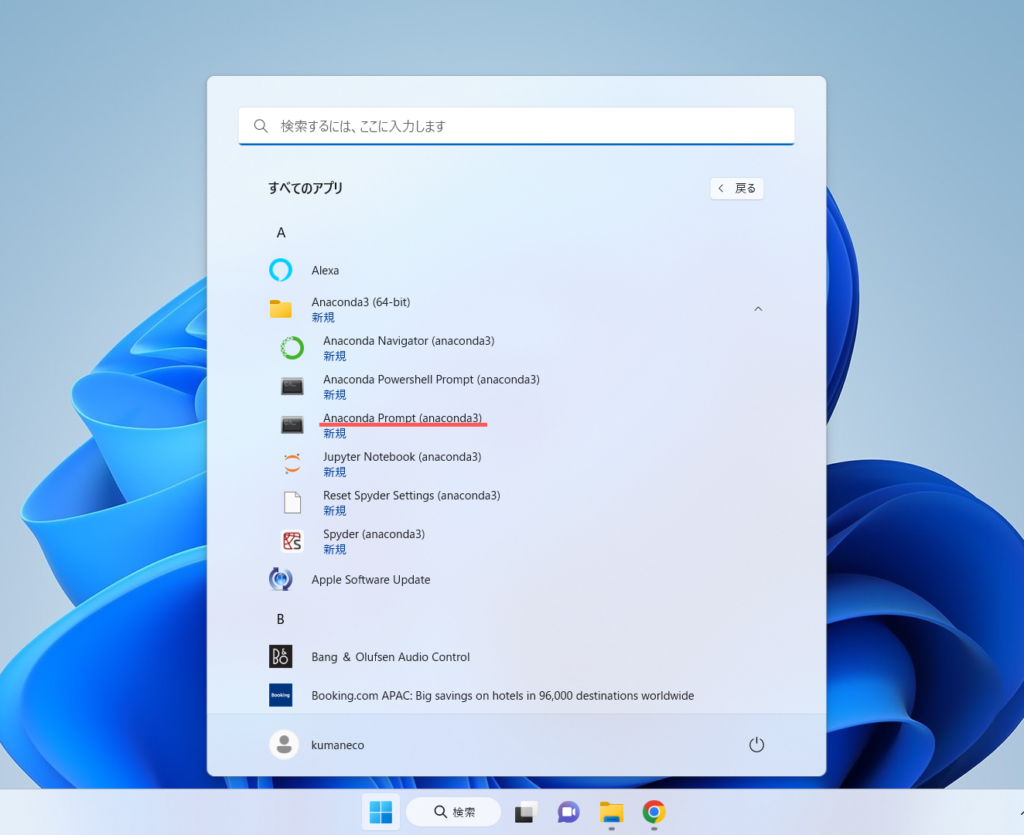Click the すべてのアプリ heading

[x=306, y=188]
